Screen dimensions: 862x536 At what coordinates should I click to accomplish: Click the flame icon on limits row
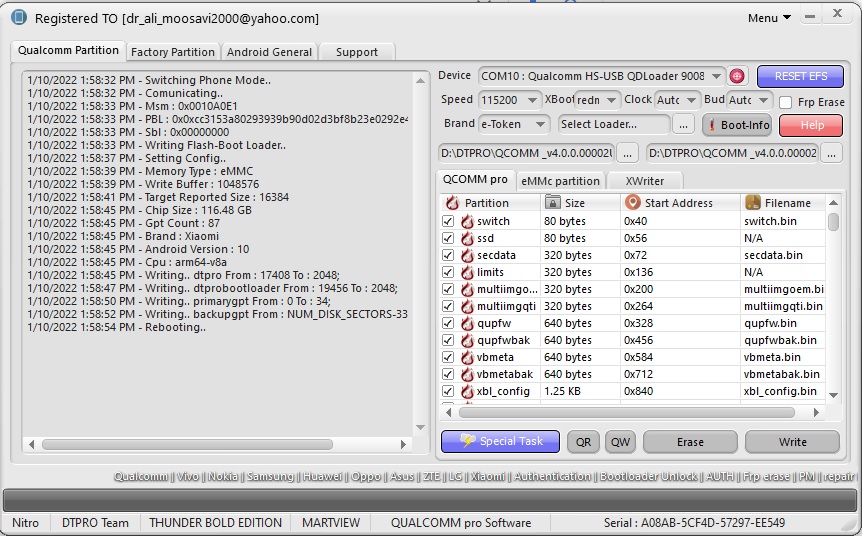pos(467,272)
